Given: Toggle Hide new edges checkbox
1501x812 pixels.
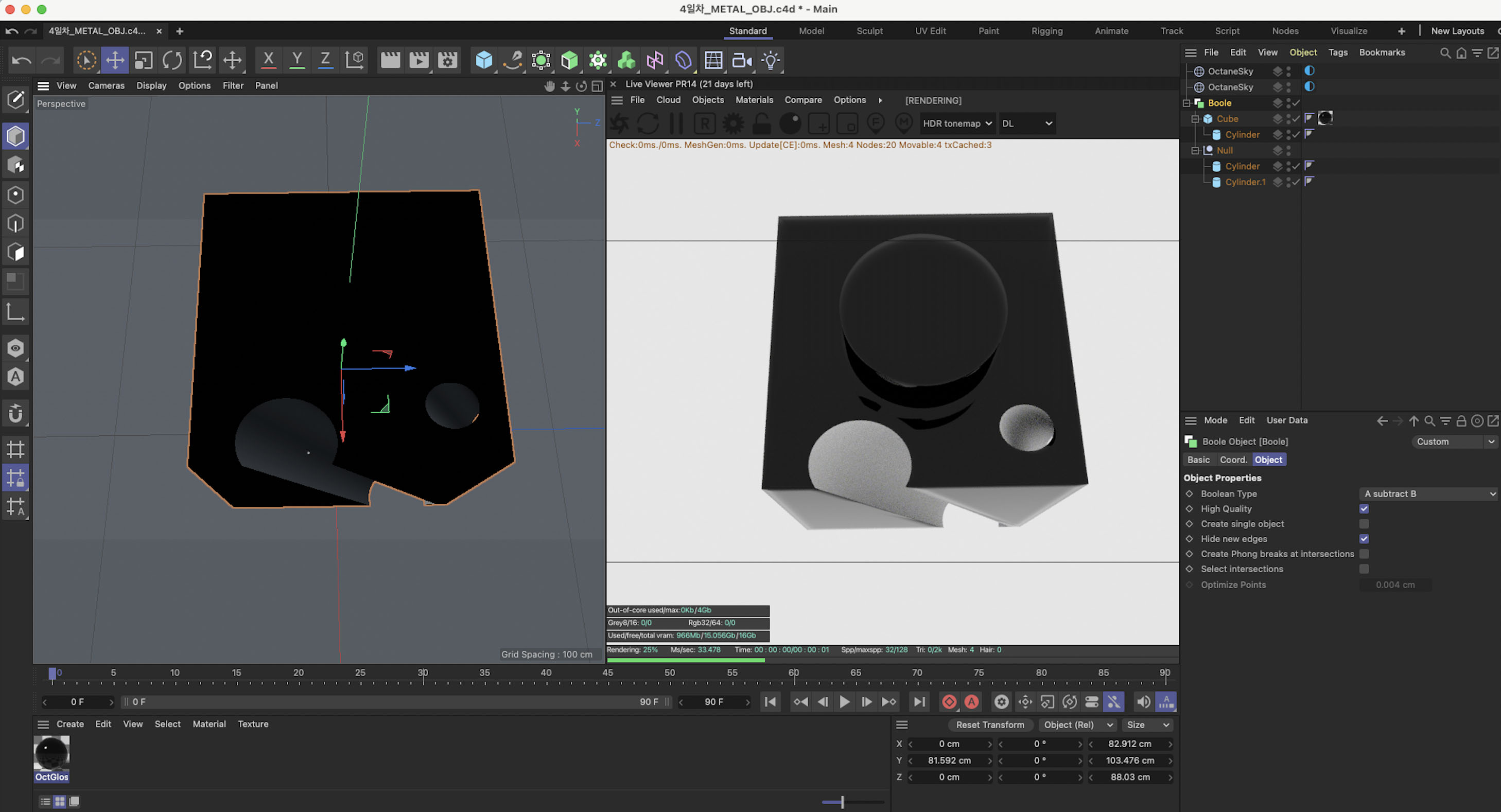Looking at the screenshot, I should (x=1364, y=539).
